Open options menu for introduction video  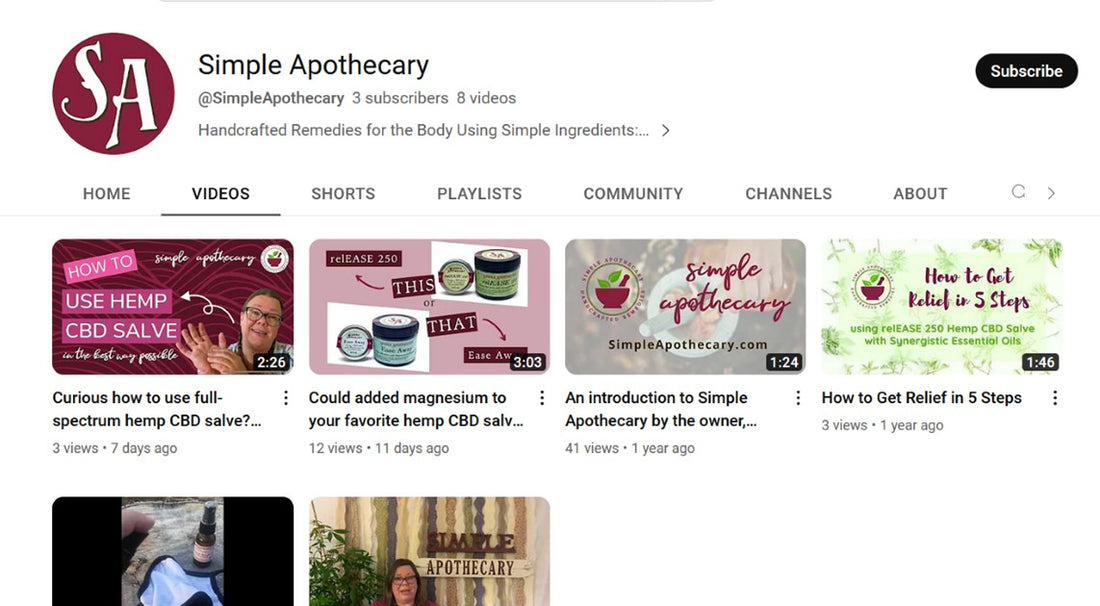coord(798,398)
